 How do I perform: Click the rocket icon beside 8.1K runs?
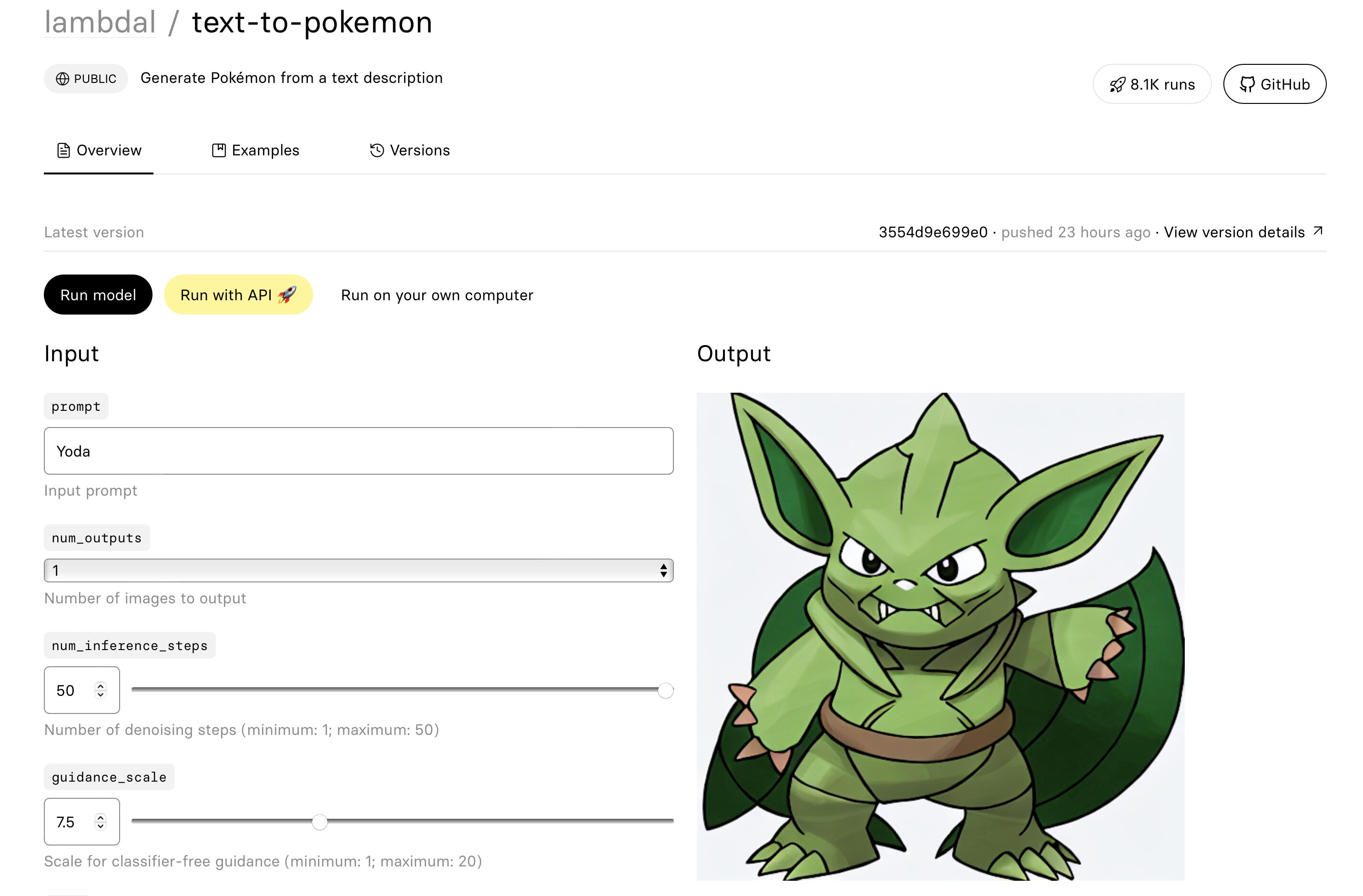pyautogui.click(x=1117, y=85)
